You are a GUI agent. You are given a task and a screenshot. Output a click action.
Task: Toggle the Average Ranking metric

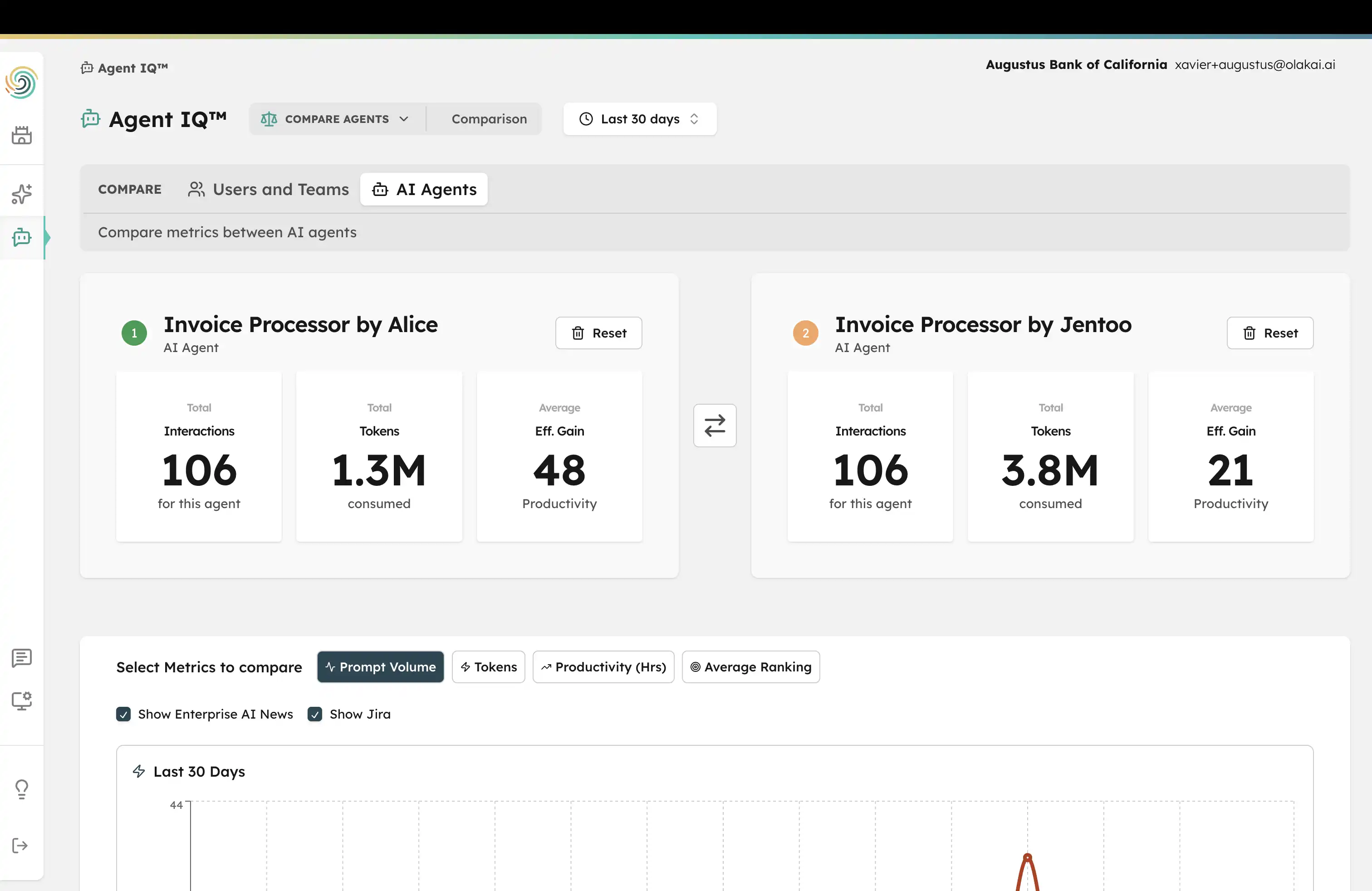[x=750, y=667]
